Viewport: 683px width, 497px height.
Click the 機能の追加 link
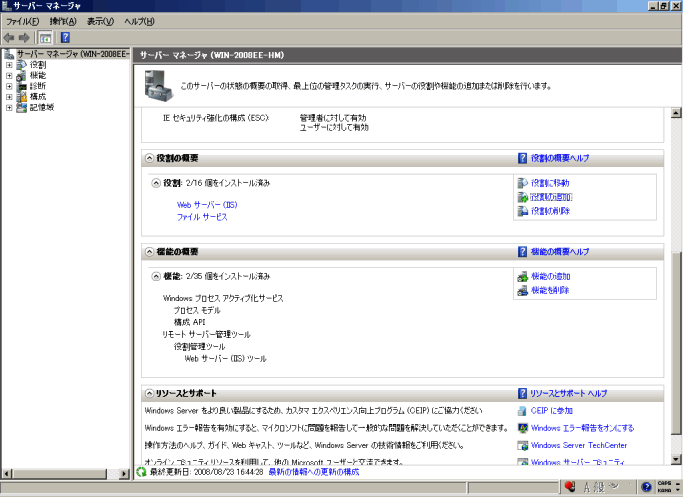(551, 277)
